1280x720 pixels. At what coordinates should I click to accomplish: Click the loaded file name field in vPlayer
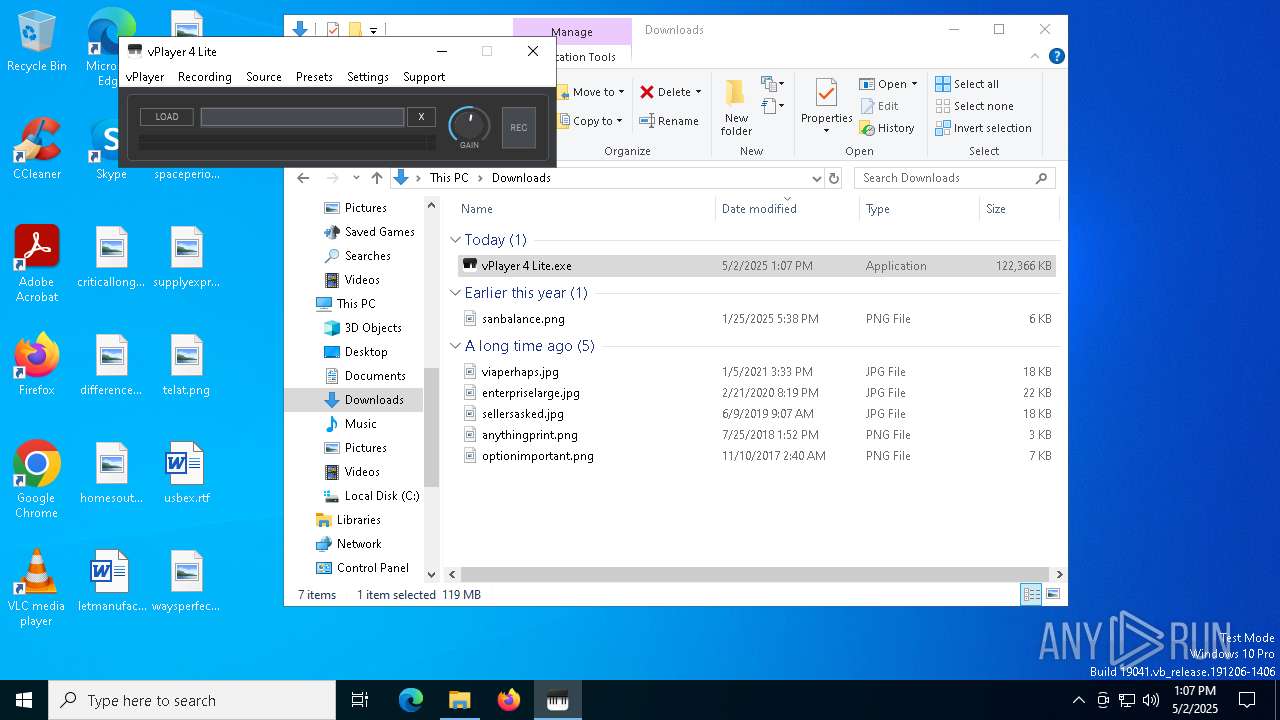pyautogui.click(x=302, y=117)
